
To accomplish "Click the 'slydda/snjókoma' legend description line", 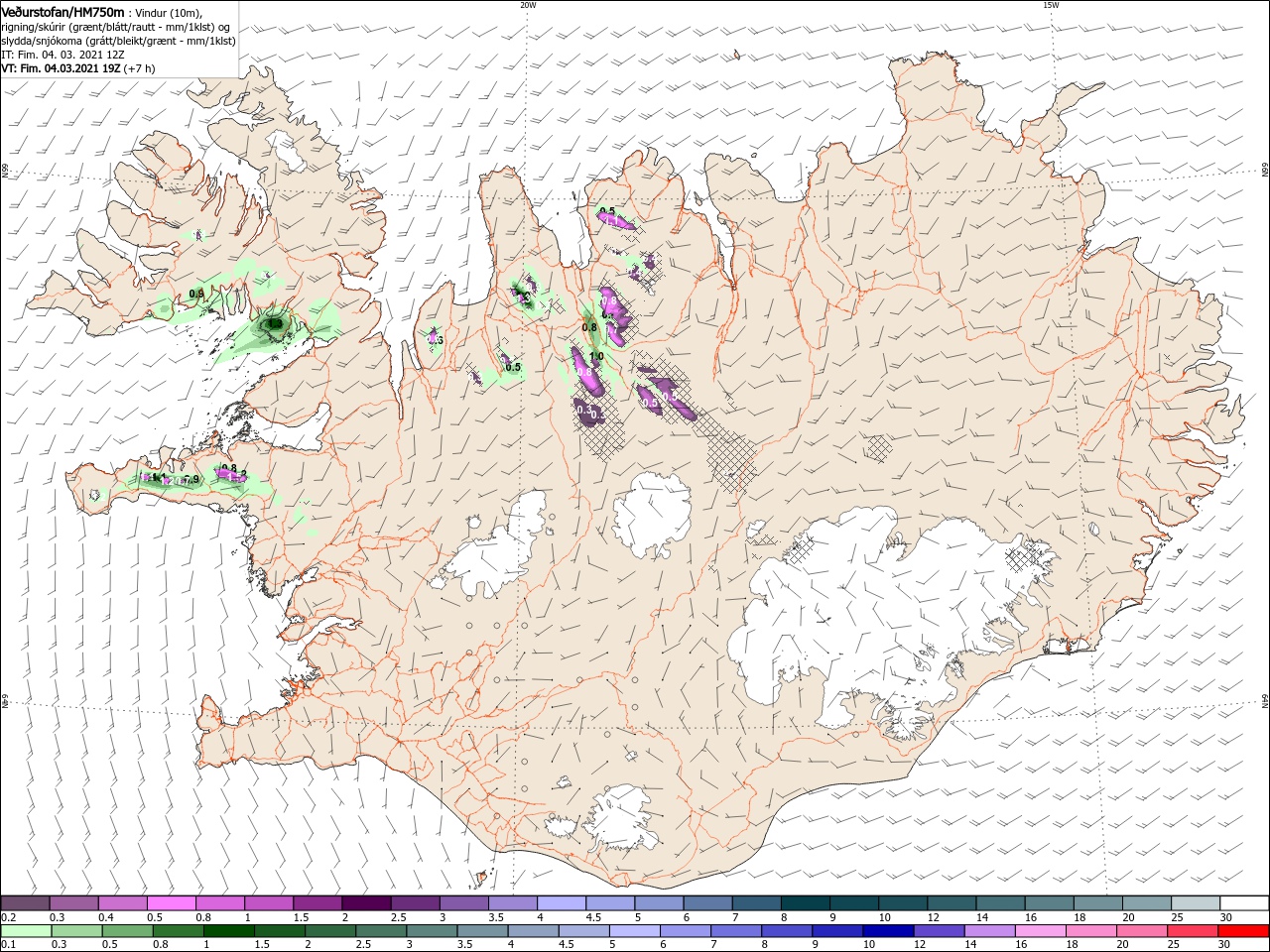I will coord(119,42).
